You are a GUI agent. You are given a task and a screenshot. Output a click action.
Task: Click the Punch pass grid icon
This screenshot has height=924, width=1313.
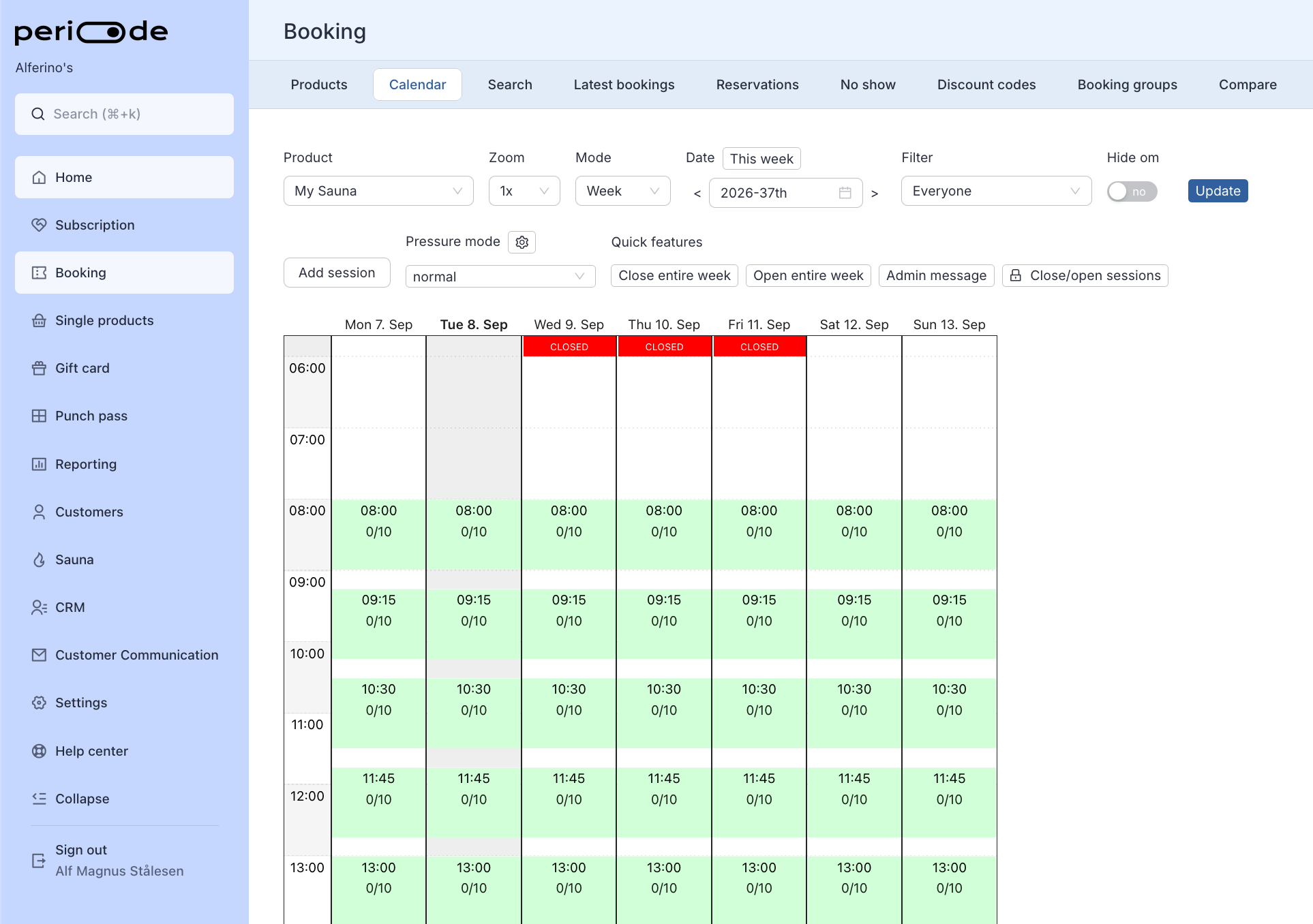pos(40,416)
